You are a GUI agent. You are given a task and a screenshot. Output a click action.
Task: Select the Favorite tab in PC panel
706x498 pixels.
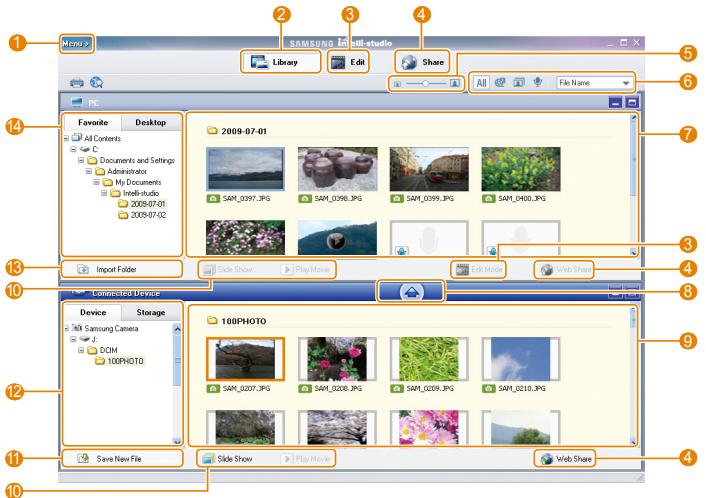(x=93, y=122)
